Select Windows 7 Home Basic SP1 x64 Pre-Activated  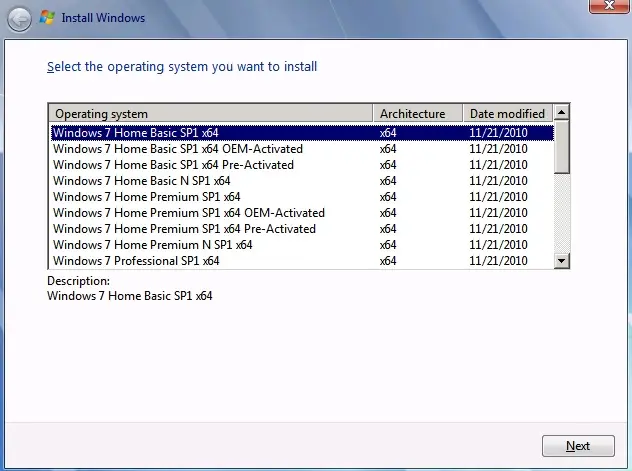(x=302, y=165)
